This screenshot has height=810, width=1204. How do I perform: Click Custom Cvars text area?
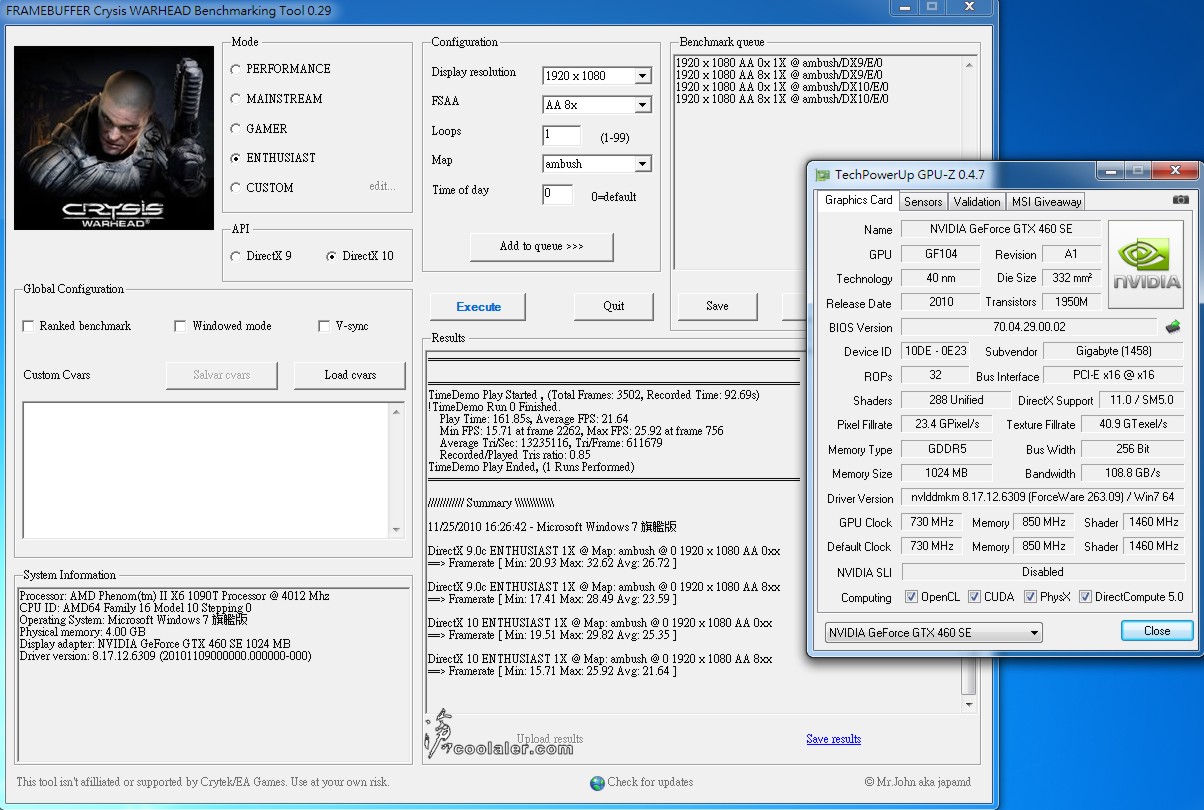[205, 470]
